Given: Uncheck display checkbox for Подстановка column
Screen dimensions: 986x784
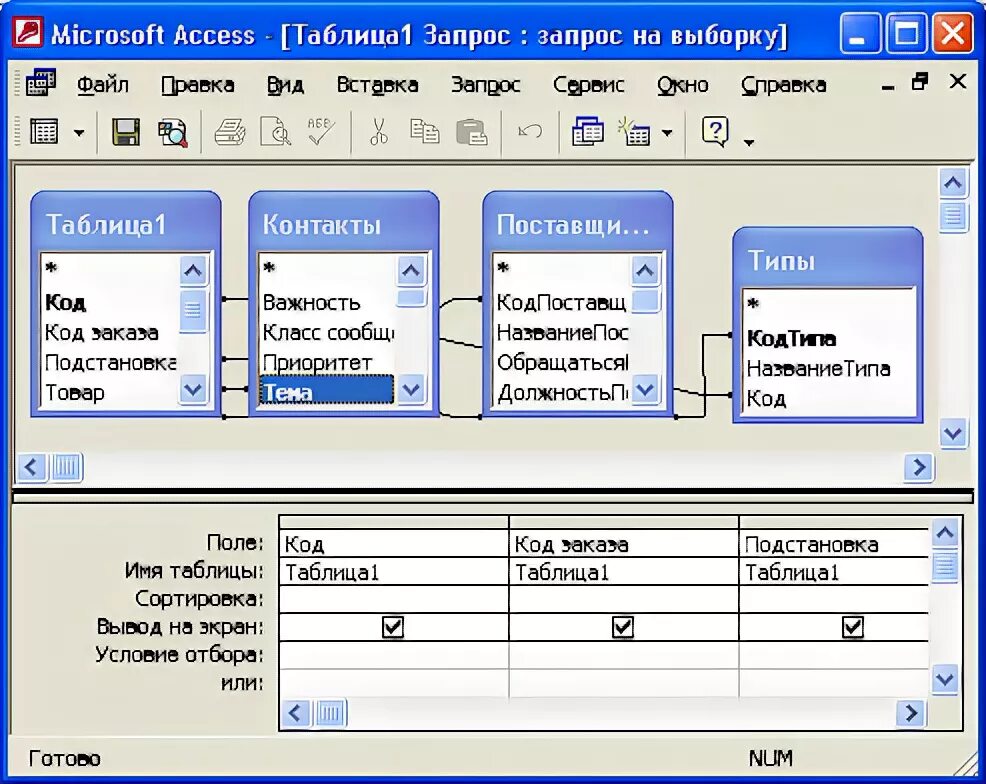Looking at the screenshot, I should coord(852,627).
